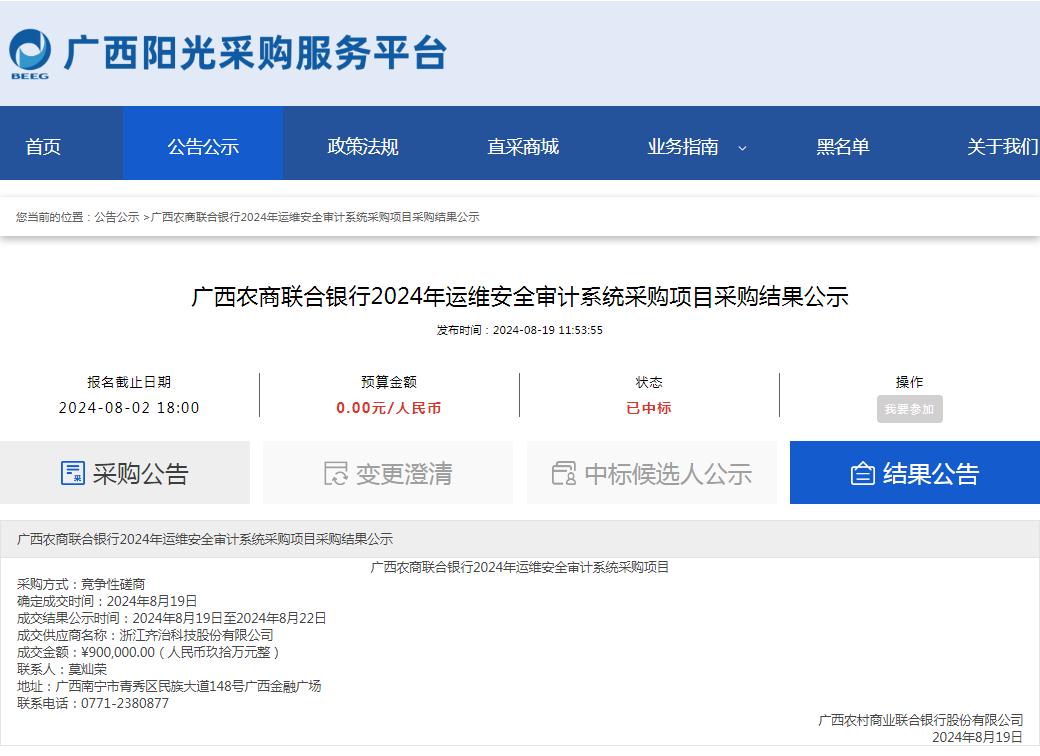Click the 预算金额 label
The height and width of the screenshot is (756, 1040).
coord(389,382)
